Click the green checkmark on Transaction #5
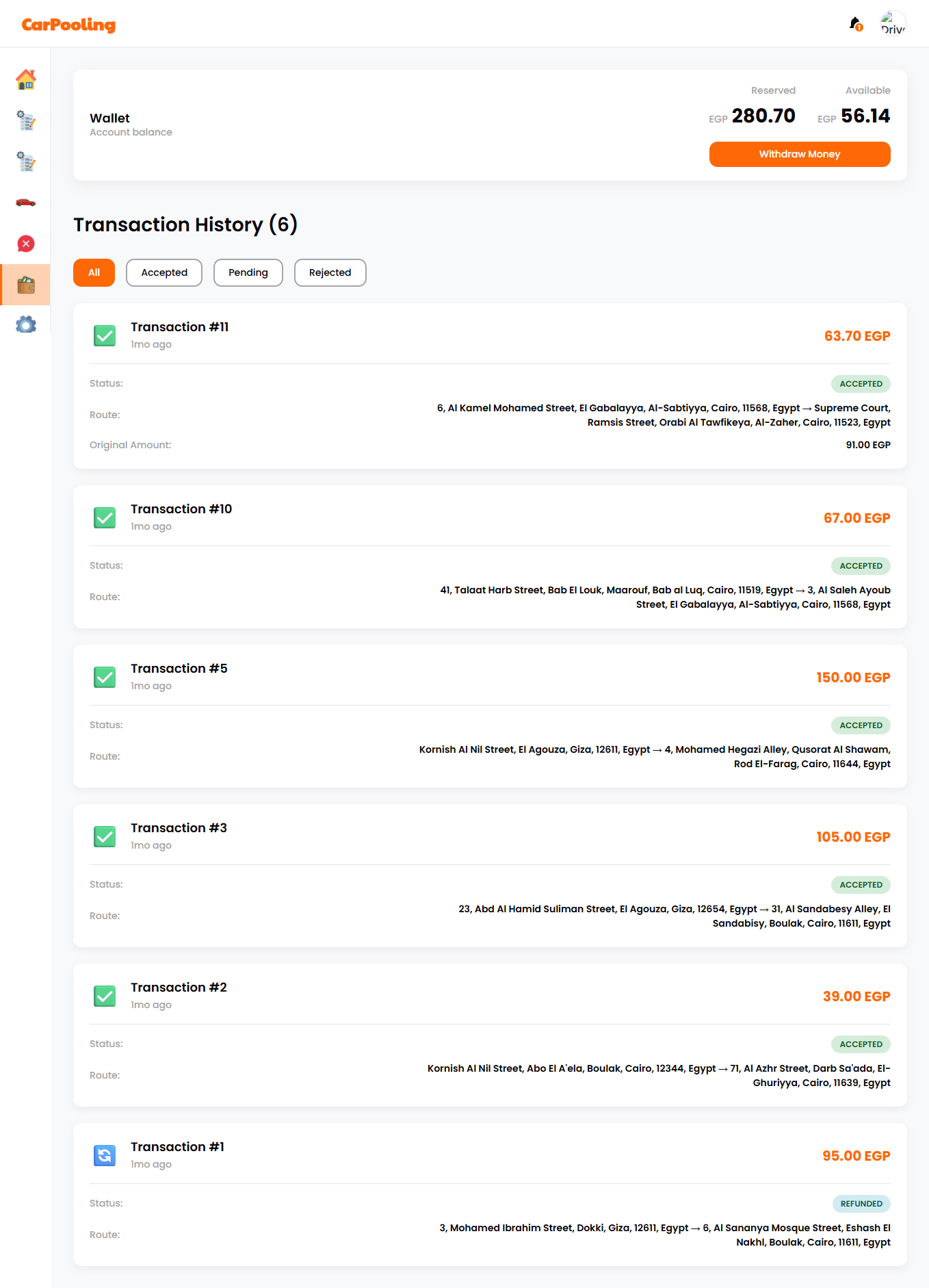The height and width of the screenshot is (1288, 929). tap(105, 677)
